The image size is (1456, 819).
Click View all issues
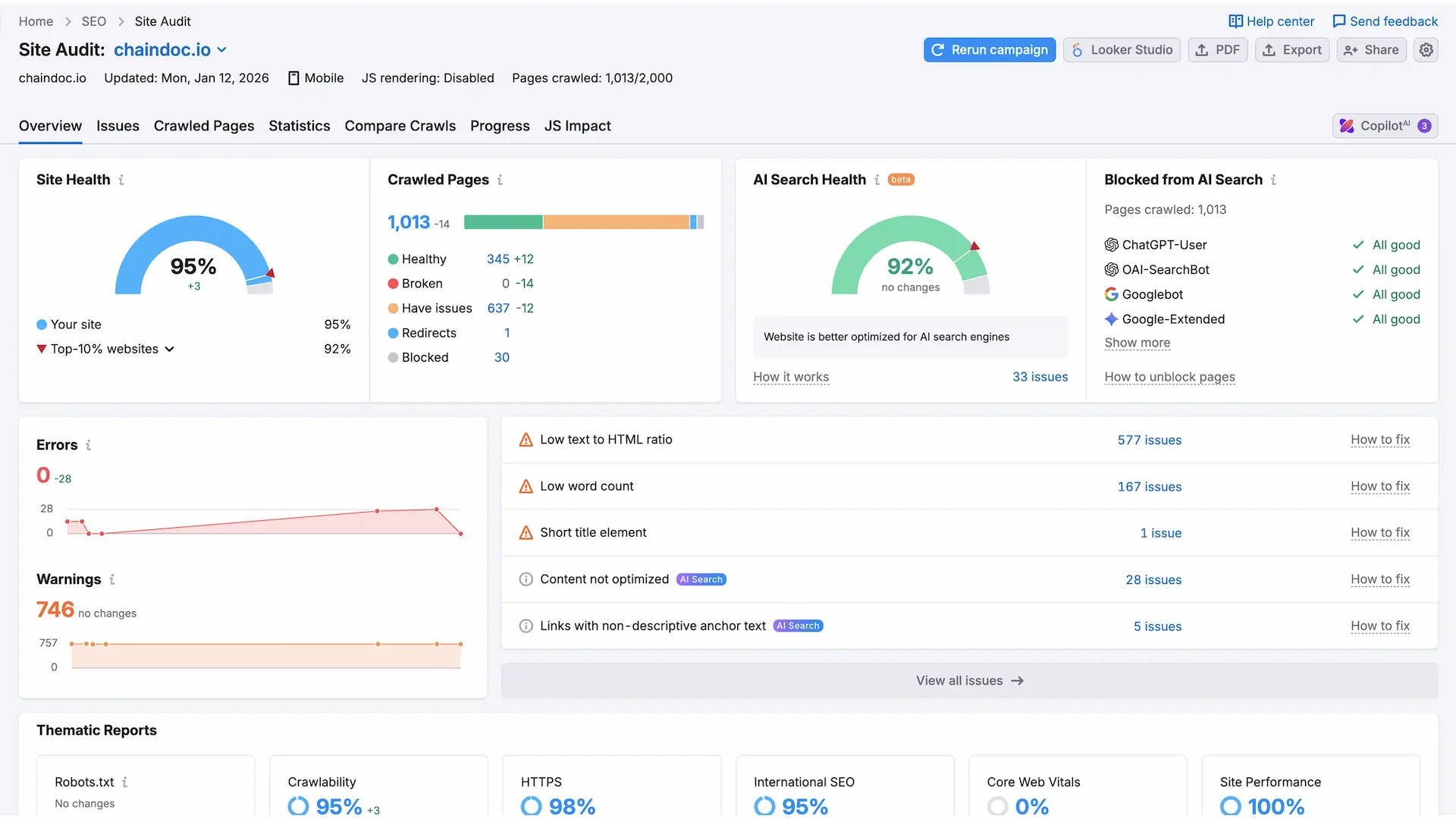pos(969,680)
